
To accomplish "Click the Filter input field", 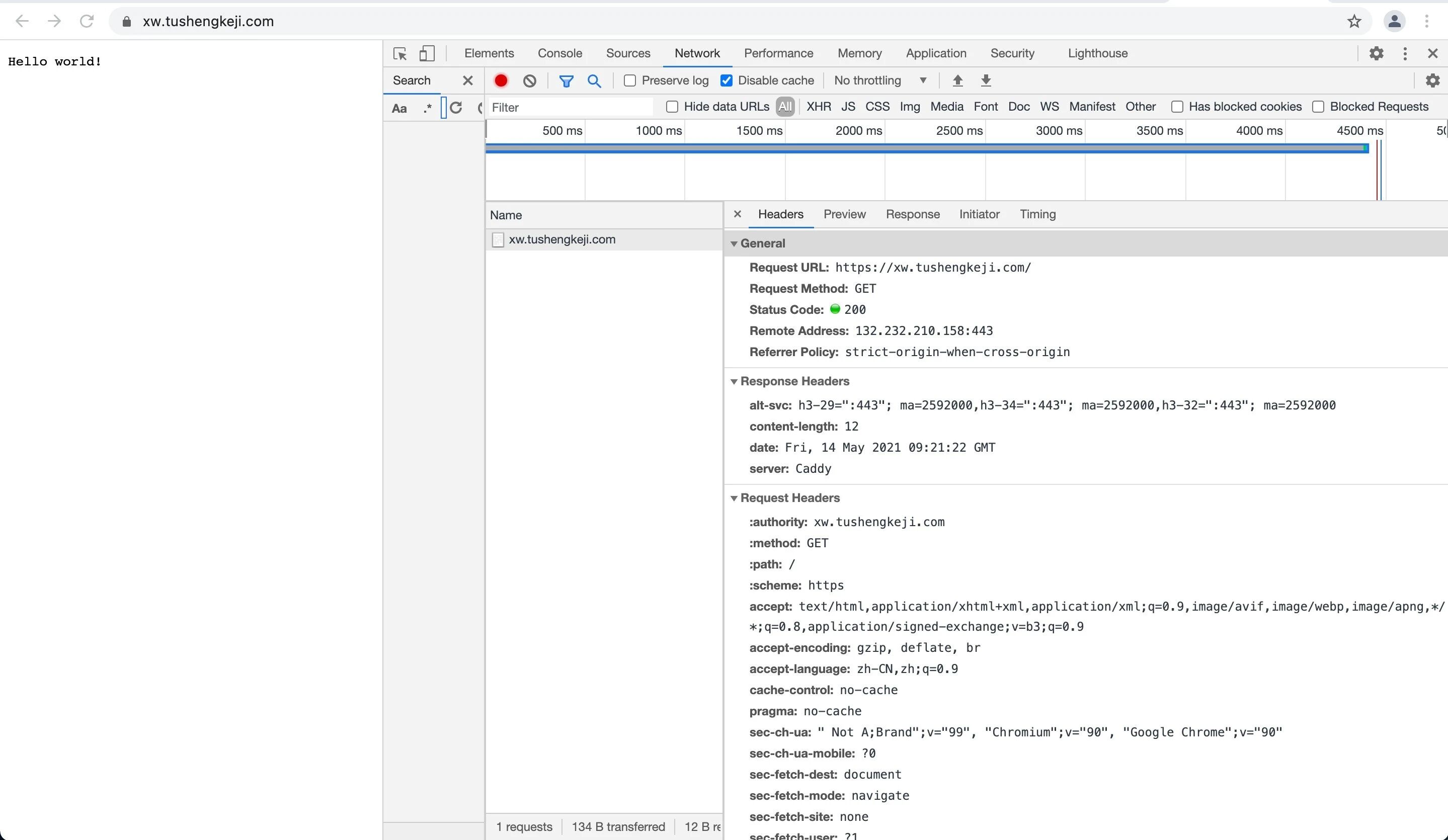I will (570, 108).
